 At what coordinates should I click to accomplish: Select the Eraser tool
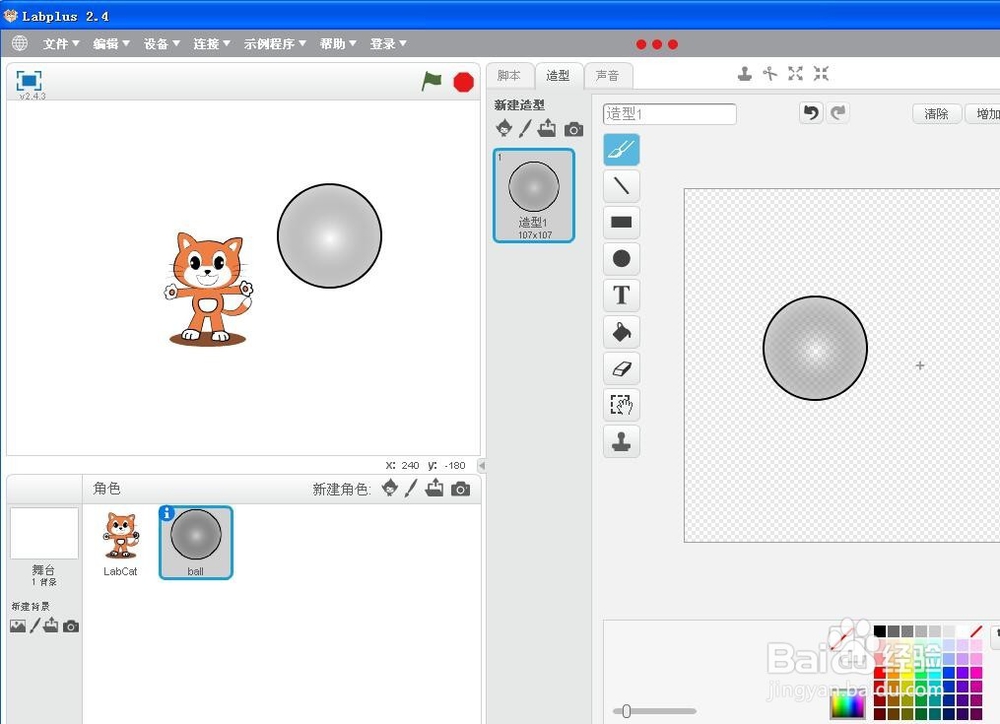click(x=621, y=368)
